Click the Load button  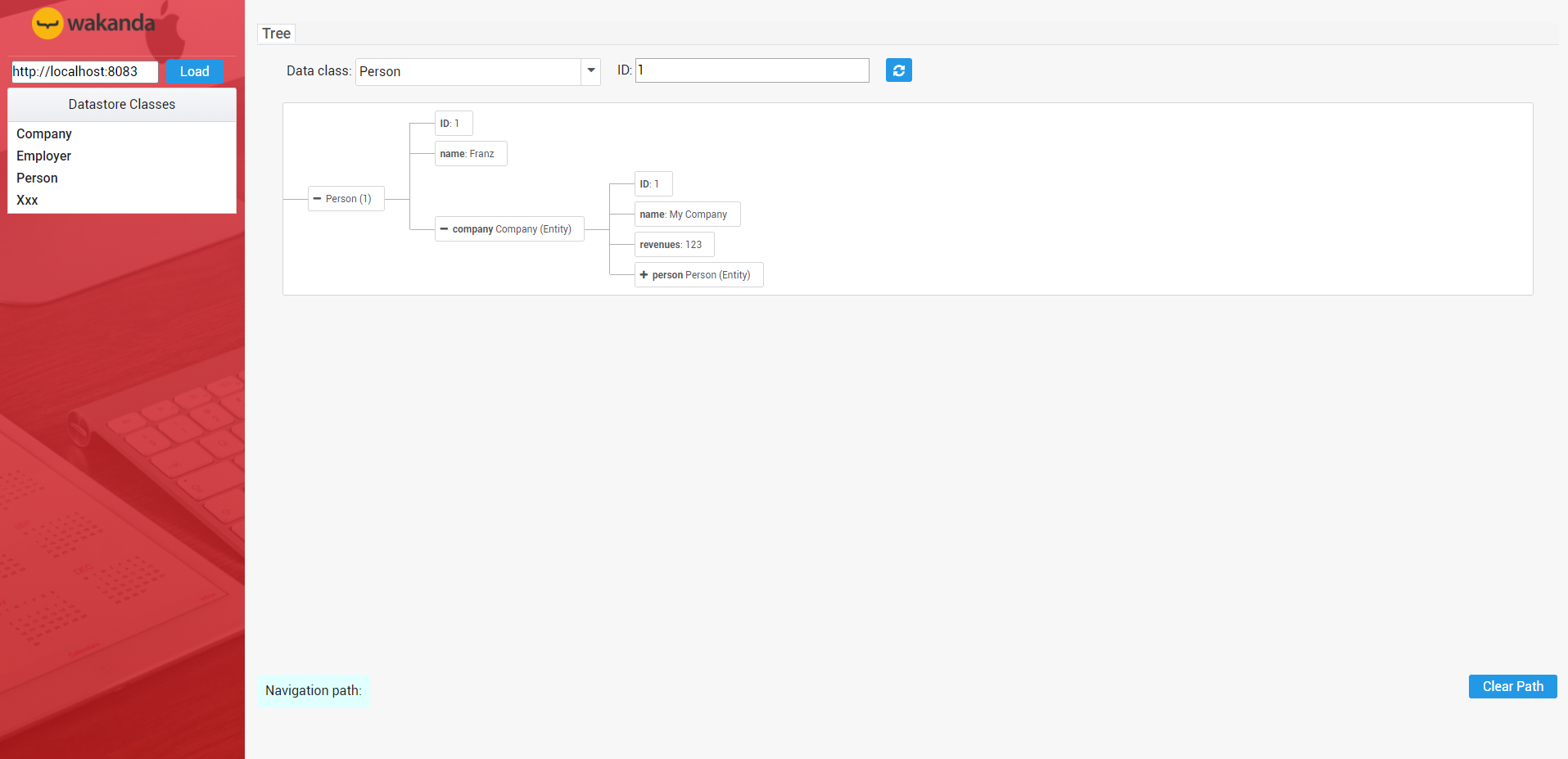[194, 71]
